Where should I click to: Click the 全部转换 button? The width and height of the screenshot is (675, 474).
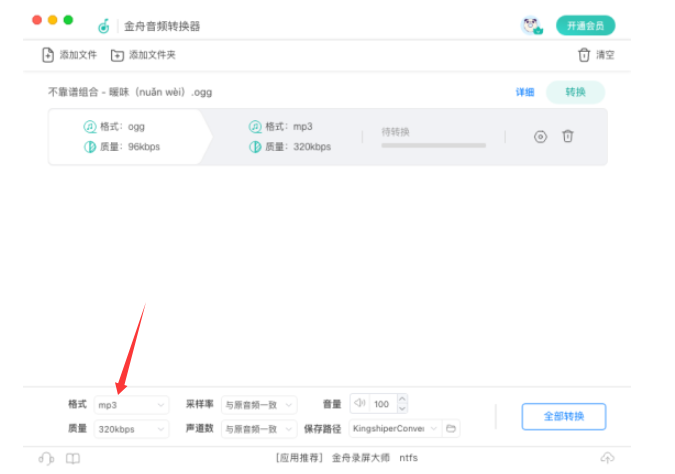coord(564,416)
